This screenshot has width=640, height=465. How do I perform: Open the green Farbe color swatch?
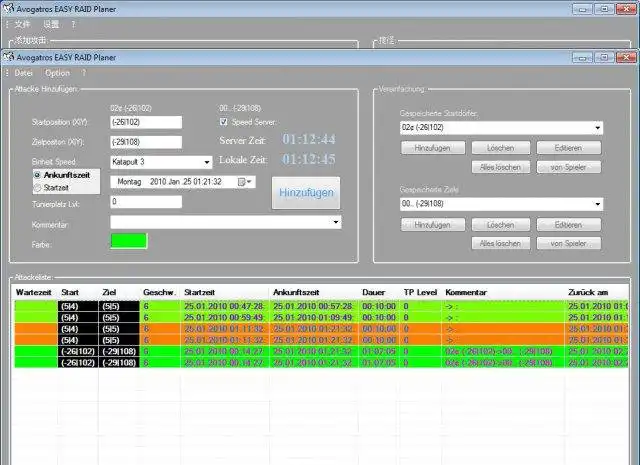pyautogui.click(x=129, y=240)
